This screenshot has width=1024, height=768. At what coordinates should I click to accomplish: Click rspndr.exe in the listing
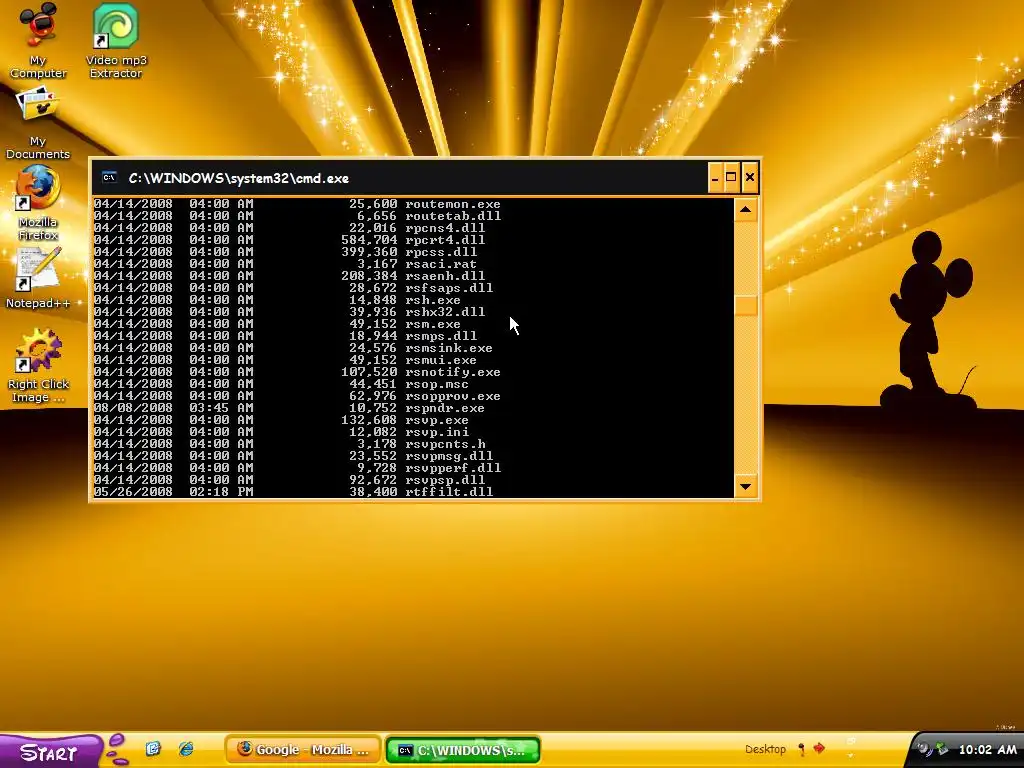(445, 408)
